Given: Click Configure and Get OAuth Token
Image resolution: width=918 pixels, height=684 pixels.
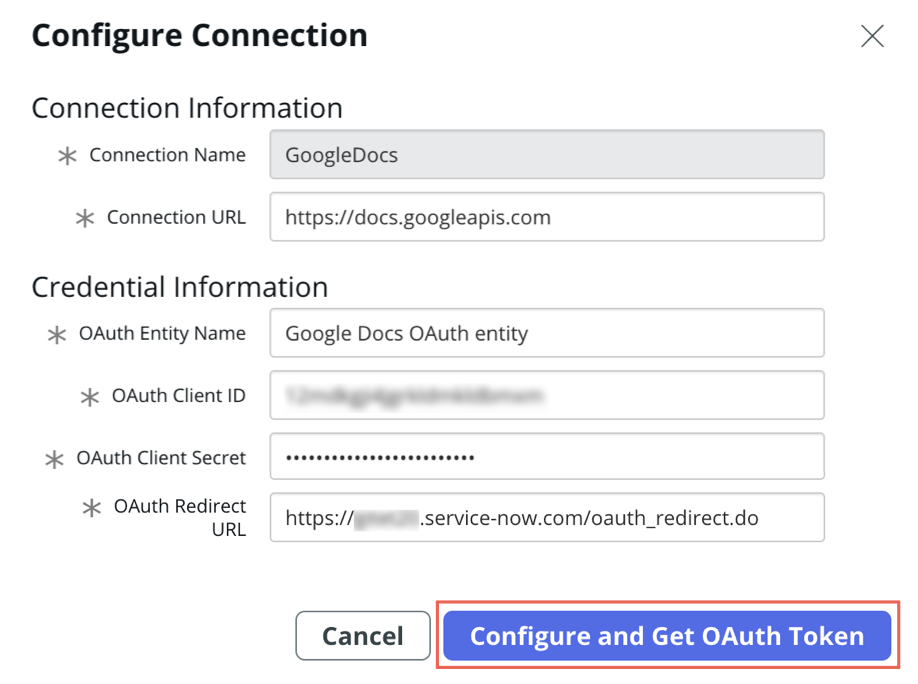Looking at the screenshot, I should 667,635.
